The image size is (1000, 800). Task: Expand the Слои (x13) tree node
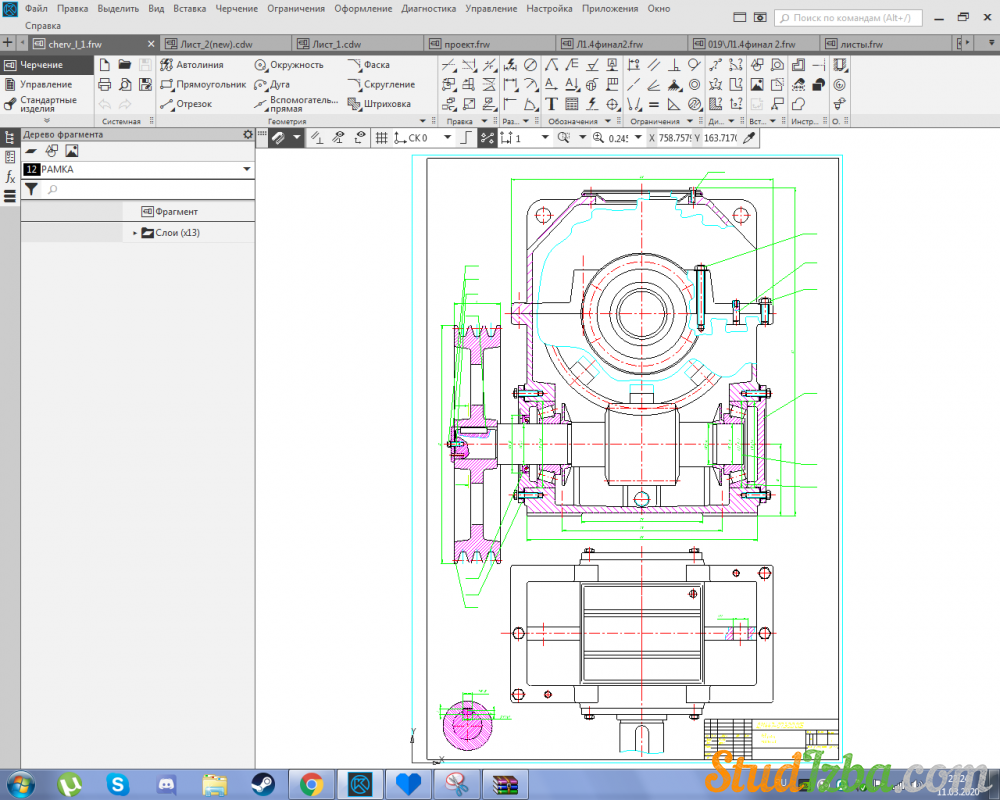point(135,233)
